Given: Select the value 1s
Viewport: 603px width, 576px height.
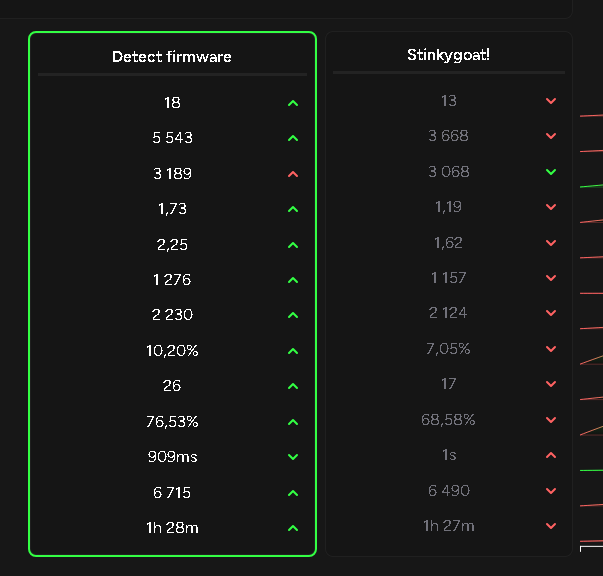Looking at the screenshot, I should point(449,455).
